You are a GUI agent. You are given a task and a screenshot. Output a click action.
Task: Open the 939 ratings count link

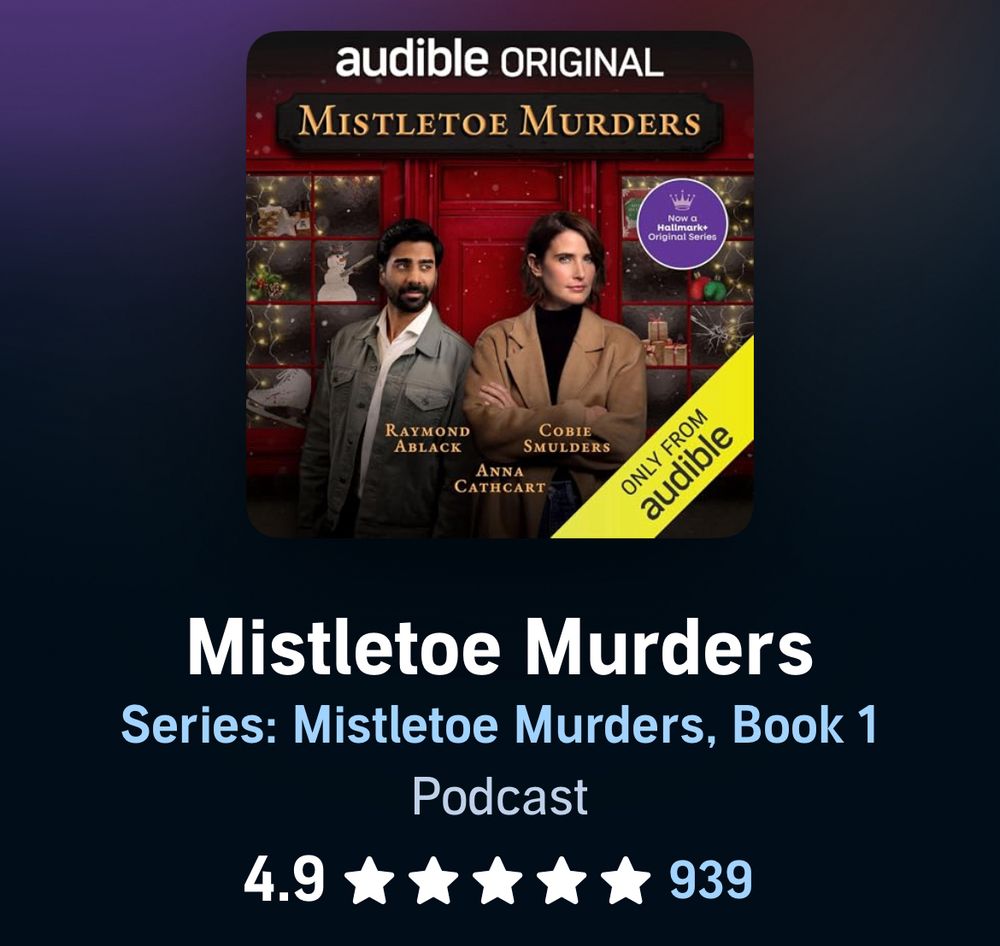pos(710,880)
